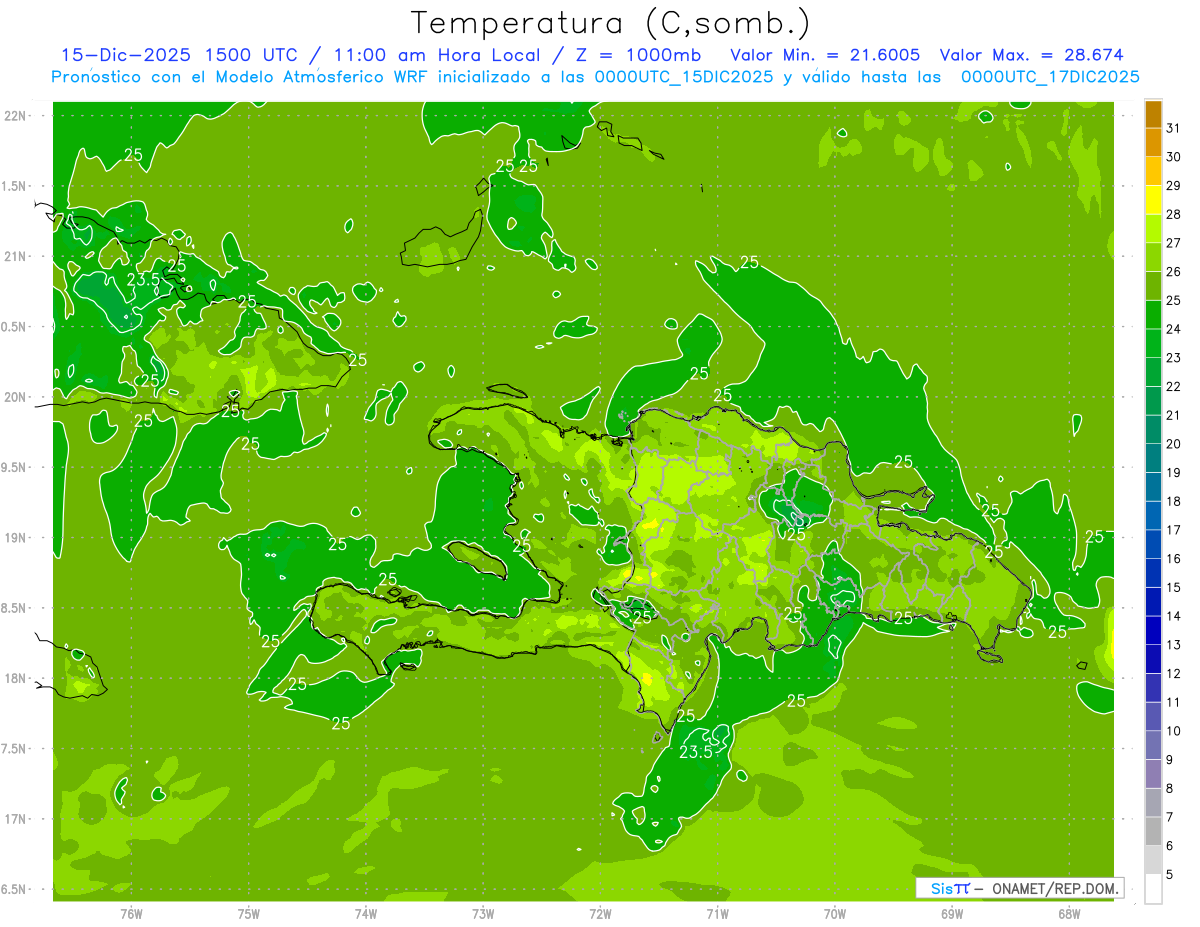Click the '7.5N' latitude axis label
Viewport: 1200px width, 927px height.
pos(15,749)
